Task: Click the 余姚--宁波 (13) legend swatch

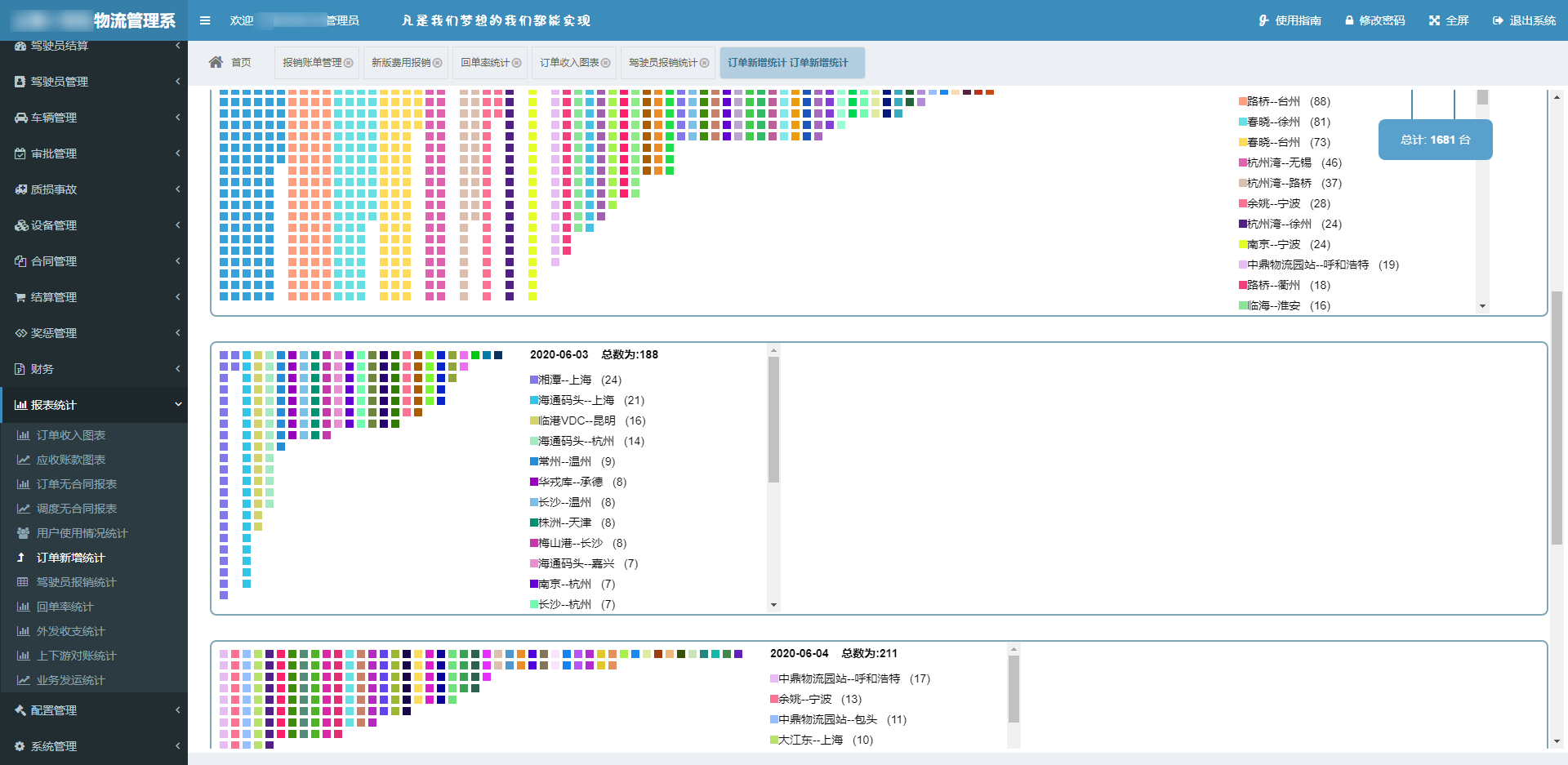Action: tap(774, 699)
